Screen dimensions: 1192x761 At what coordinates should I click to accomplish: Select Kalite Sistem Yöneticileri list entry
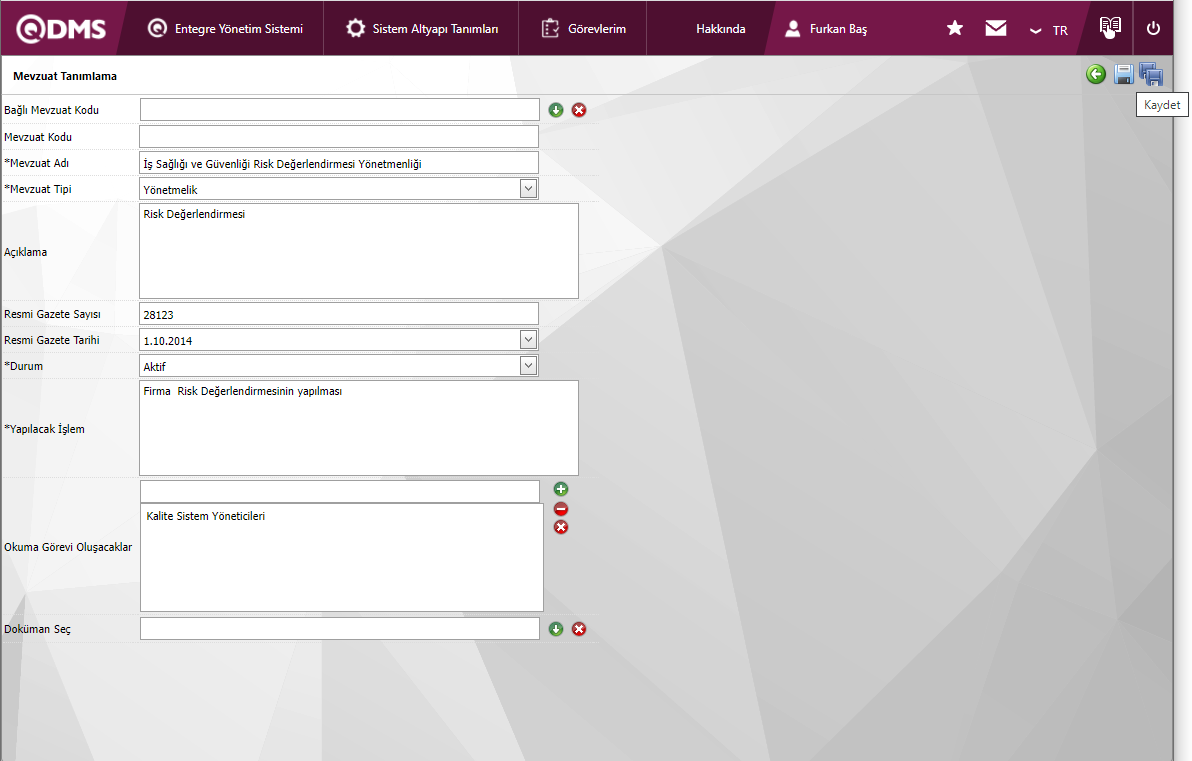tap(205, 515)
